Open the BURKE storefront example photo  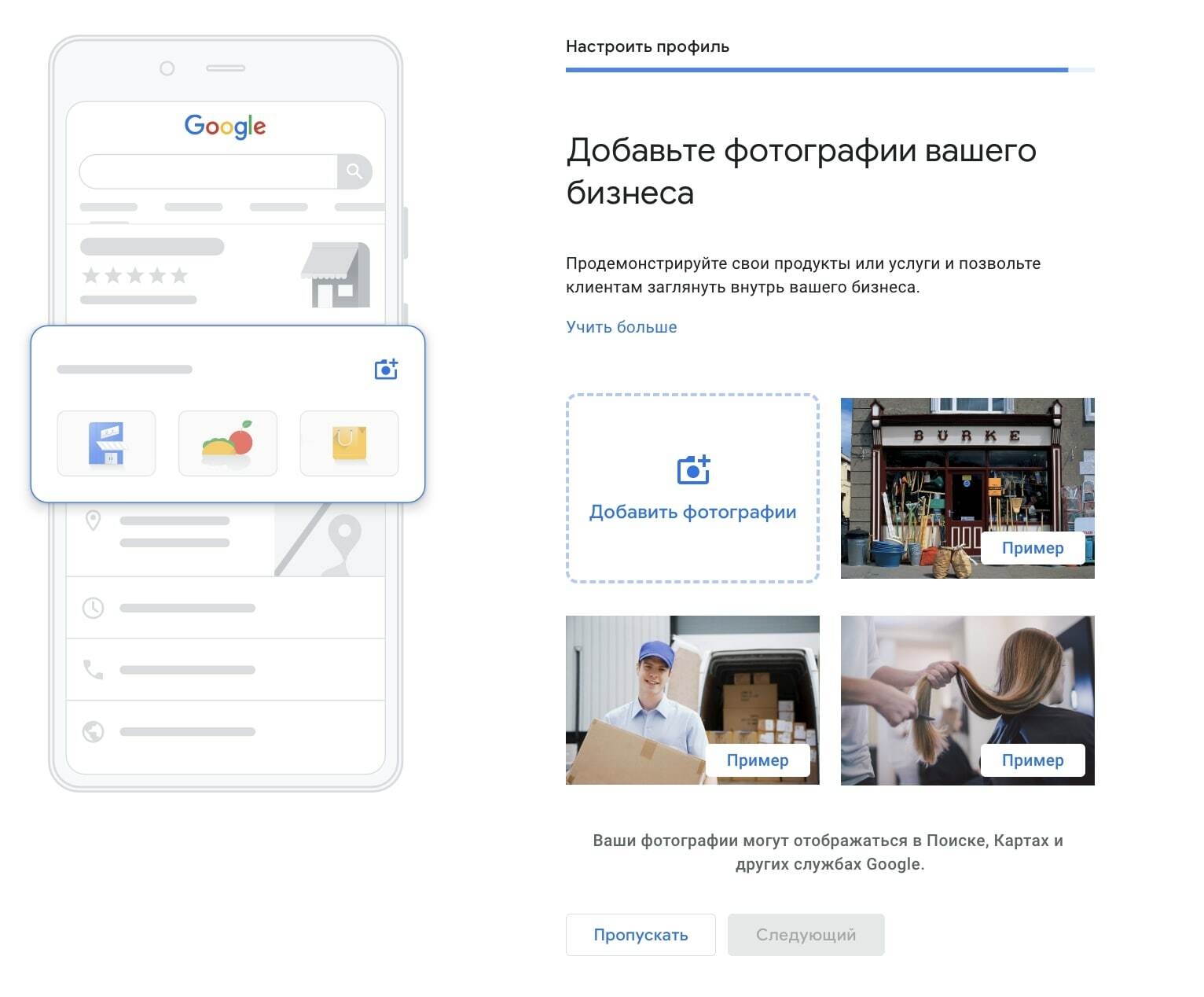(967, 488)
